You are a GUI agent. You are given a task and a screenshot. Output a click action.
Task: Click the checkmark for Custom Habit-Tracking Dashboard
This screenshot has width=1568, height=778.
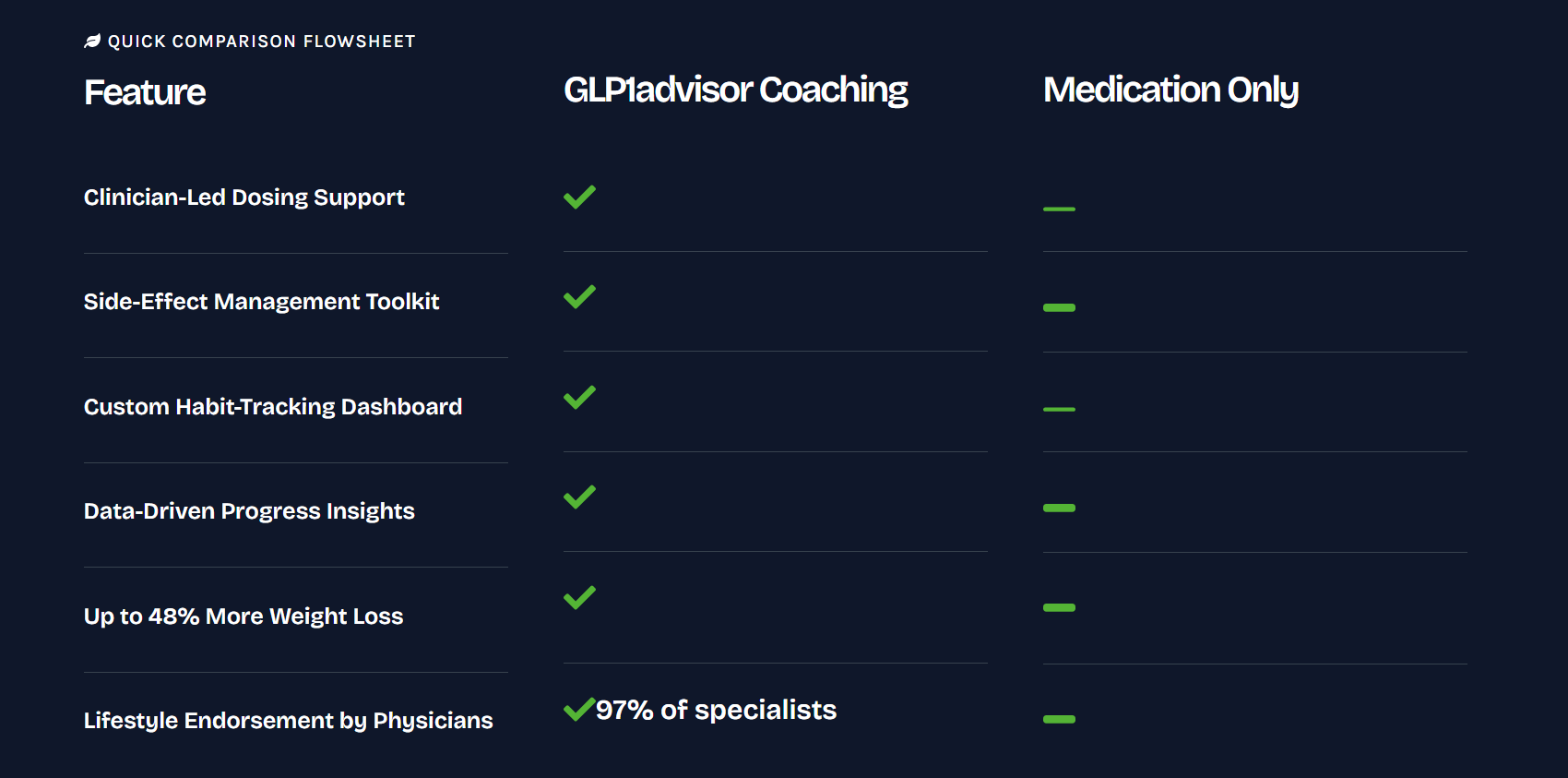pyautogui.click(x=579, y=397)
